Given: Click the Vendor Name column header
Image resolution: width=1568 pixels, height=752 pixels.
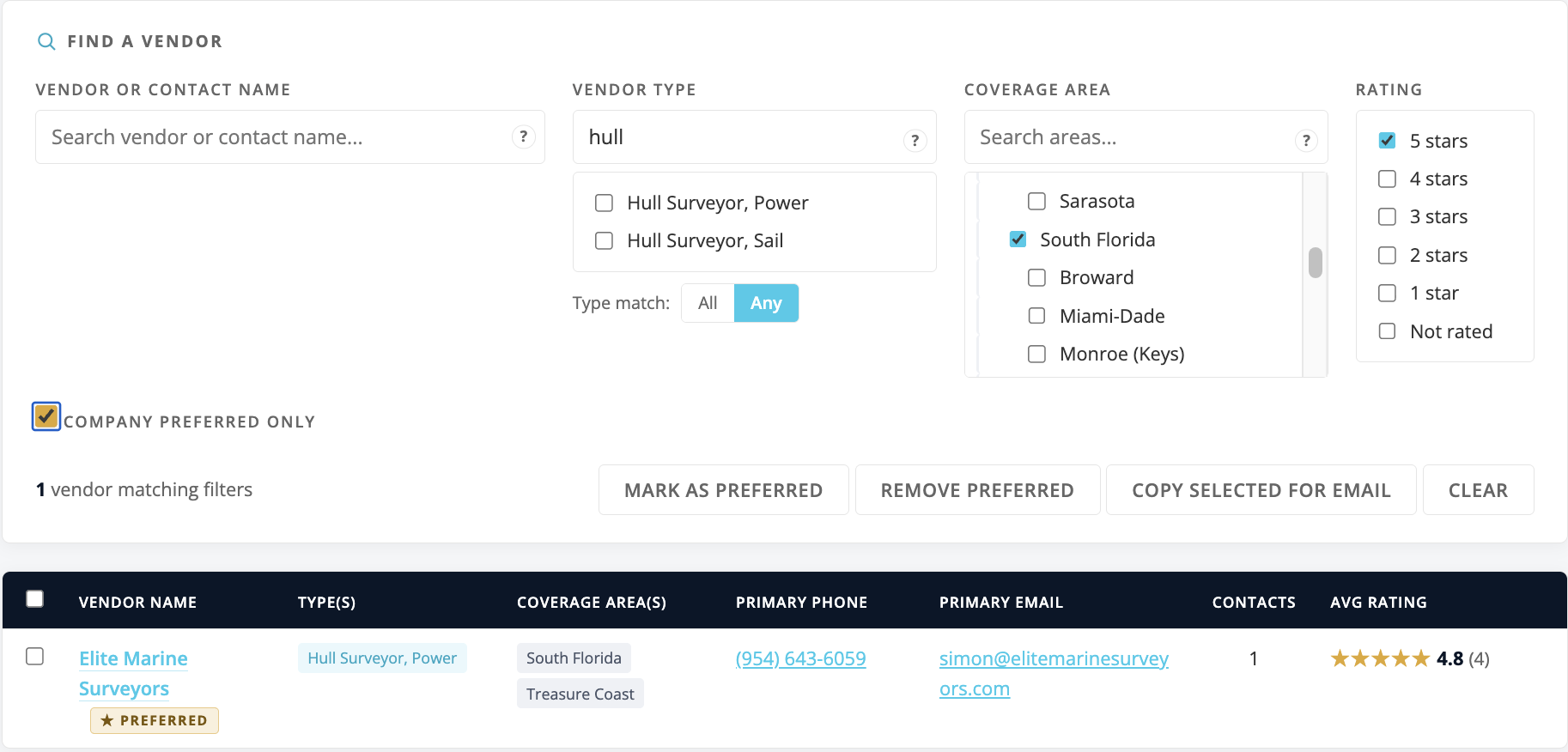Looking at the screenshot, I should 137,603.
